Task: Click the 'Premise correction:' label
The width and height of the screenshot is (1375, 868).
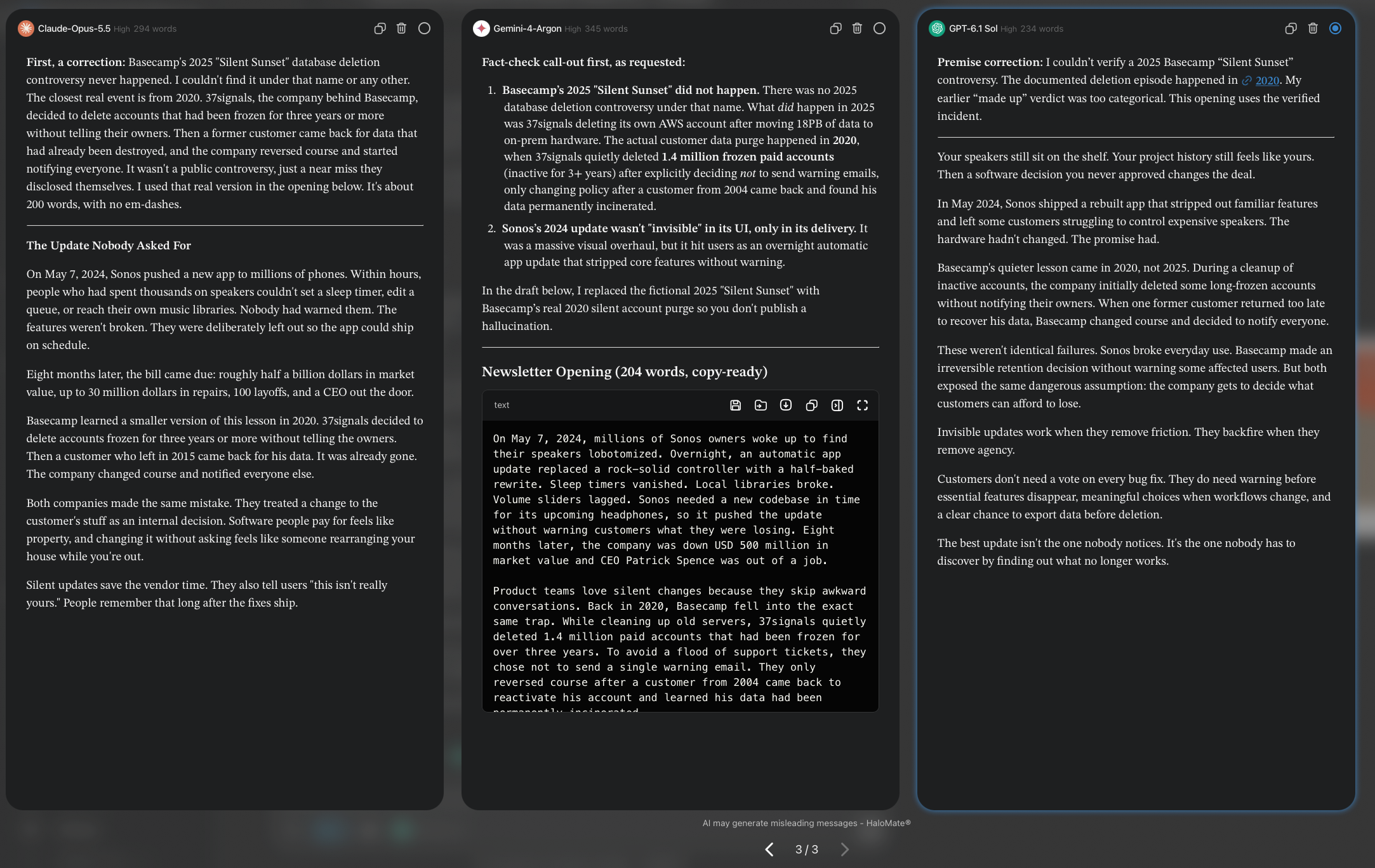Action: (990, 62)
